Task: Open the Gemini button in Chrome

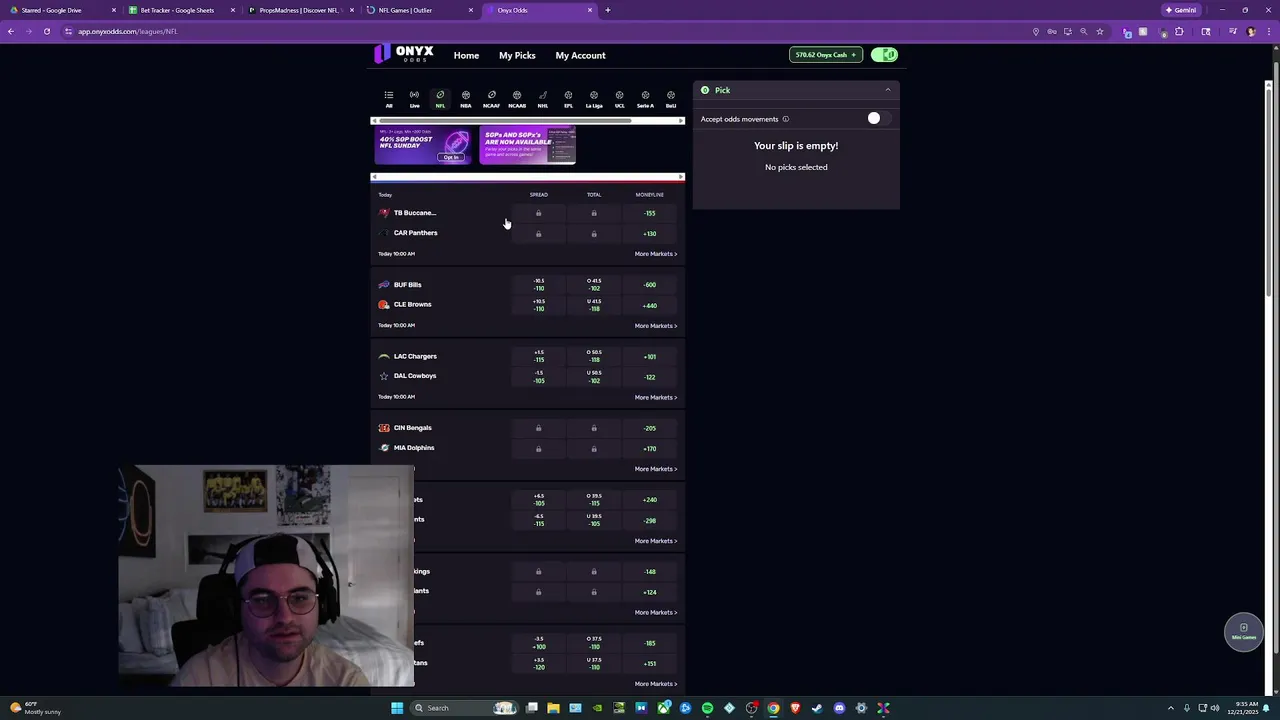Action: click(x=1181, y=10)
